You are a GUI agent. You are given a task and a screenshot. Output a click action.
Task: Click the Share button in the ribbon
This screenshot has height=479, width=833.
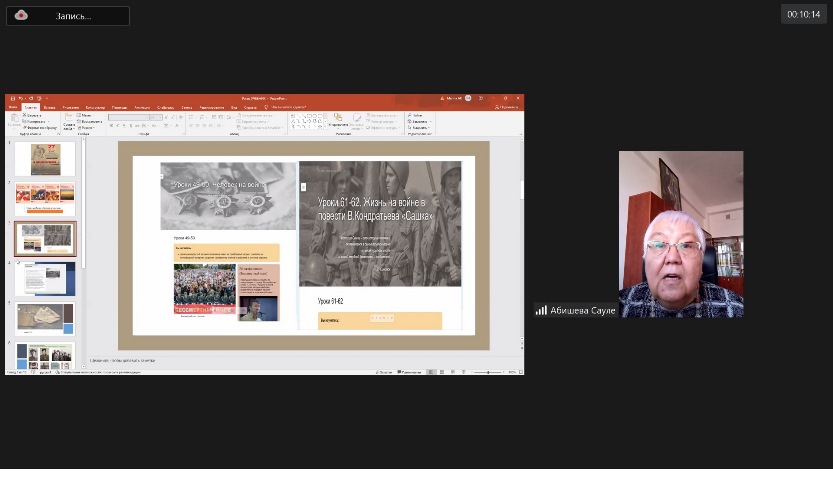pos(507,107)
